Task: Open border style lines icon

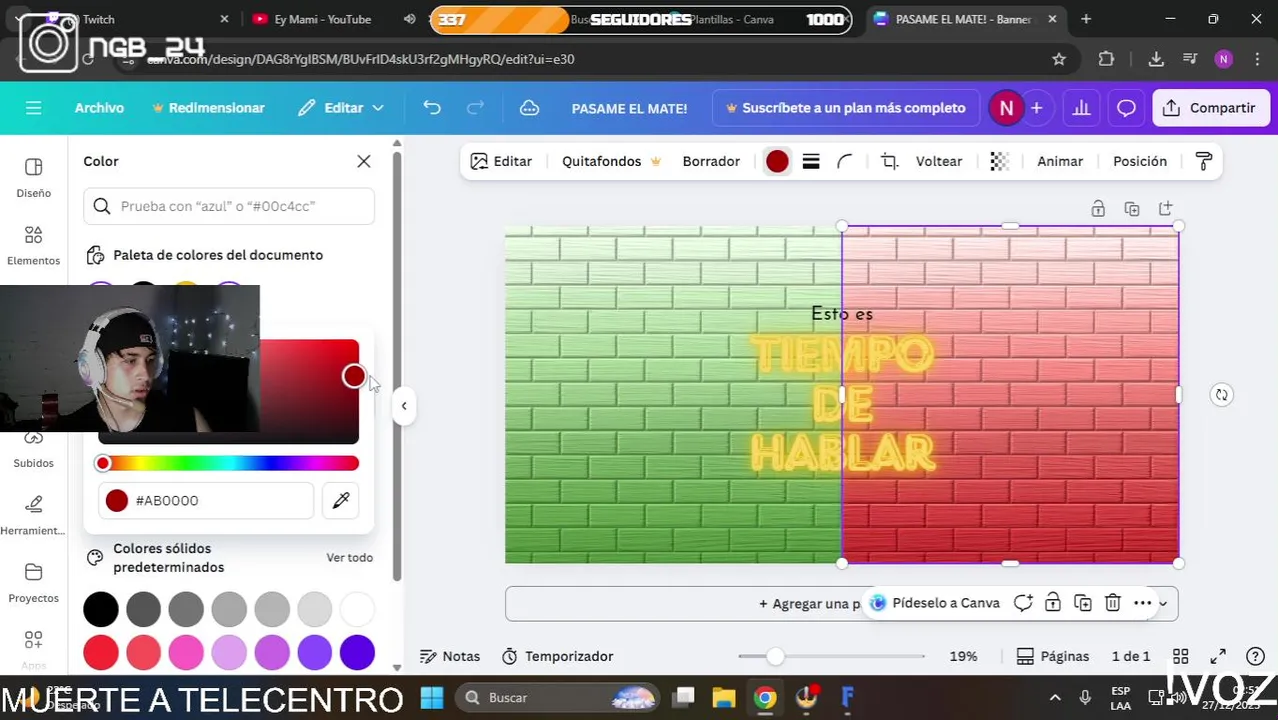Action: coord(811,161)
